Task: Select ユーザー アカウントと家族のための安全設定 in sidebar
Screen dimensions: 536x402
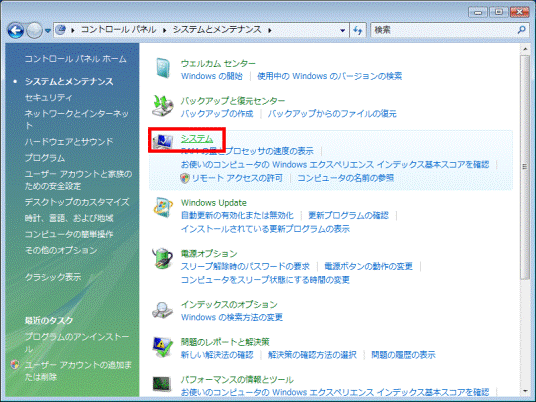Action: click(78, 180)
